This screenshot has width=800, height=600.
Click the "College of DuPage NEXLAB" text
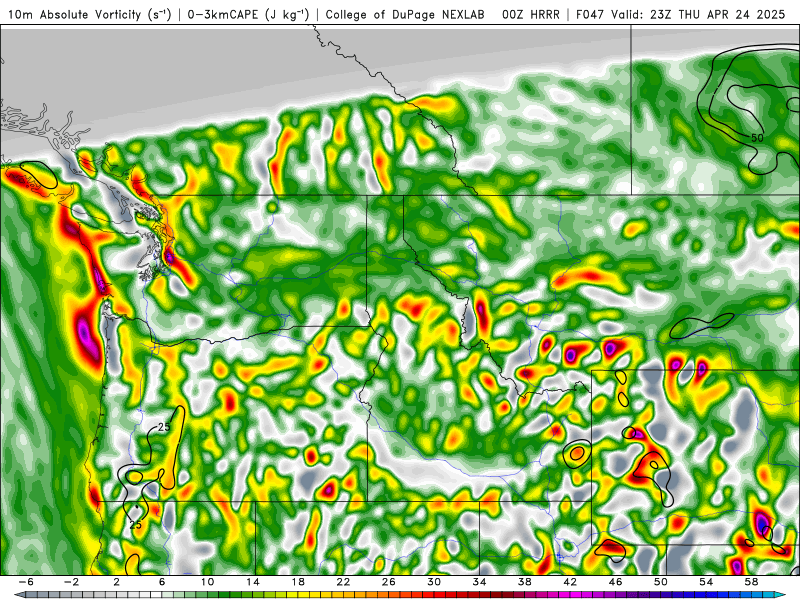tap(405, 15)
